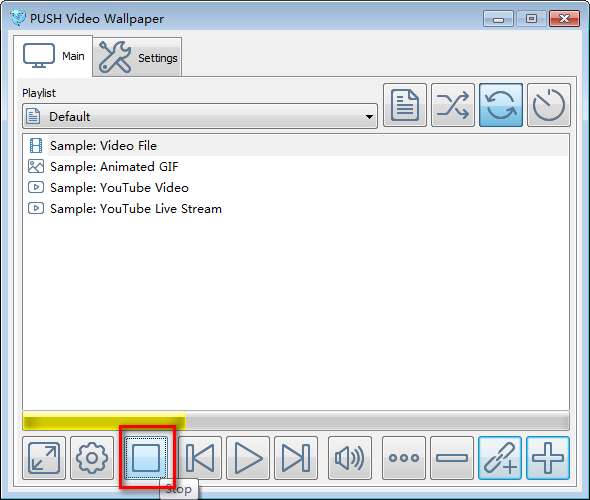Toggle the repeat loop button
The width and height of the screenshot is (590, 500).
click(501, 105)
